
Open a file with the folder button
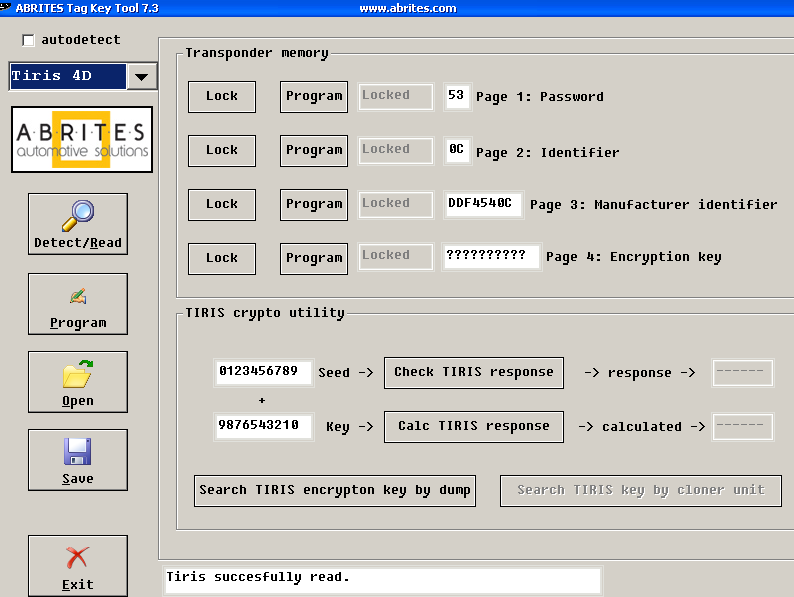tap(78, 382)
